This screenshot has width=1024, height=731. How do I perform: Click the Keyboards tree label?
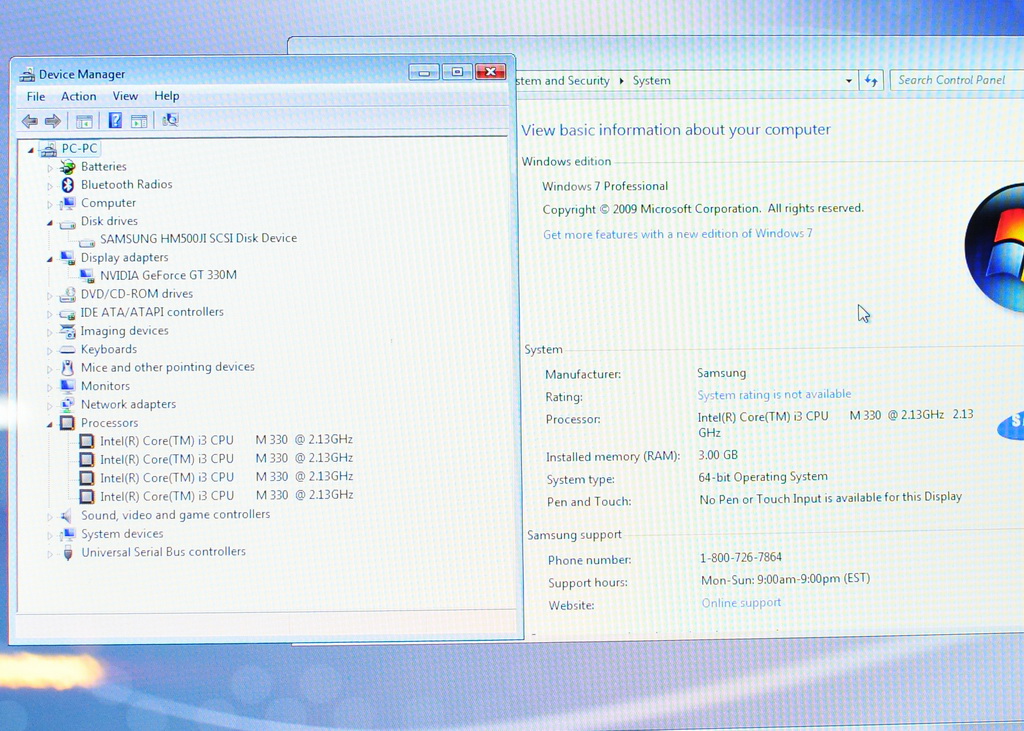109,349
